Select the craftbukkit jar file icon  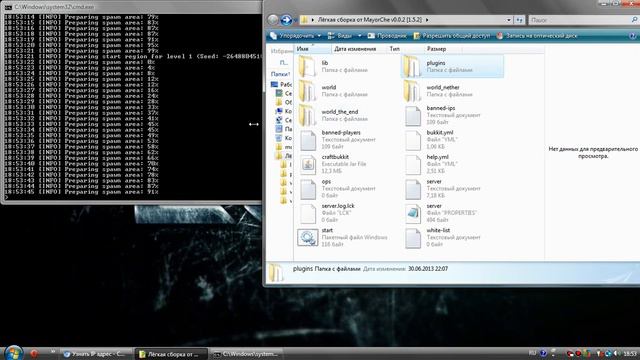tap(308, 164)
